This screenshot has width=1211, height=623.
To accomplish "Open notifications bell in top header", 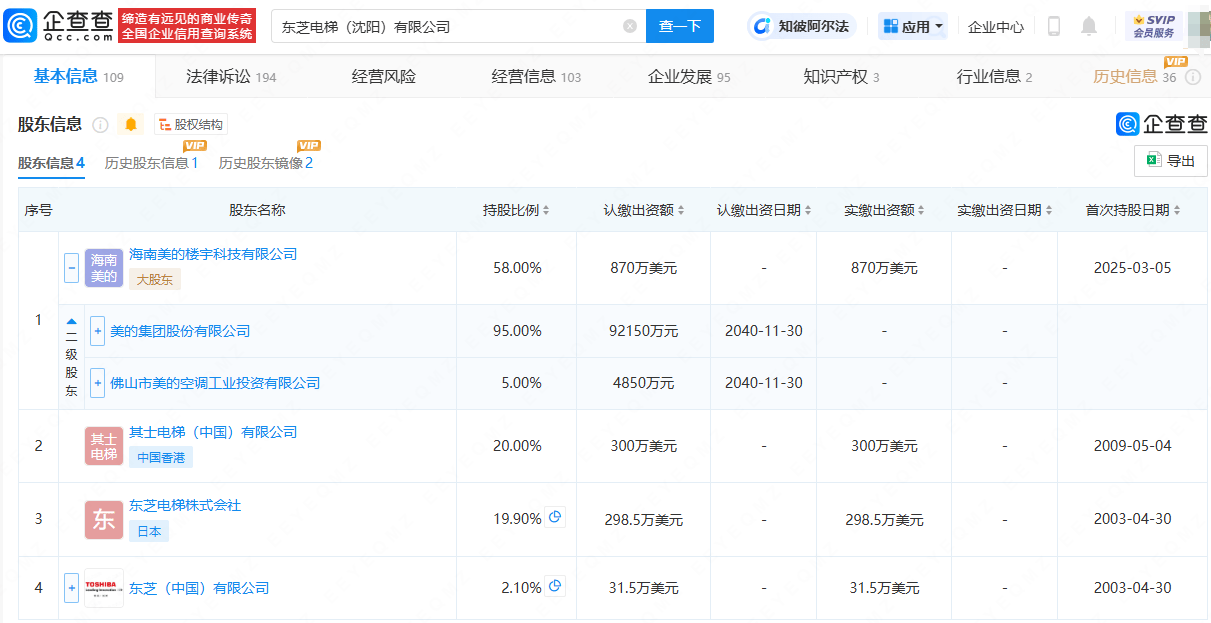I will click(x=1089, y=26).
